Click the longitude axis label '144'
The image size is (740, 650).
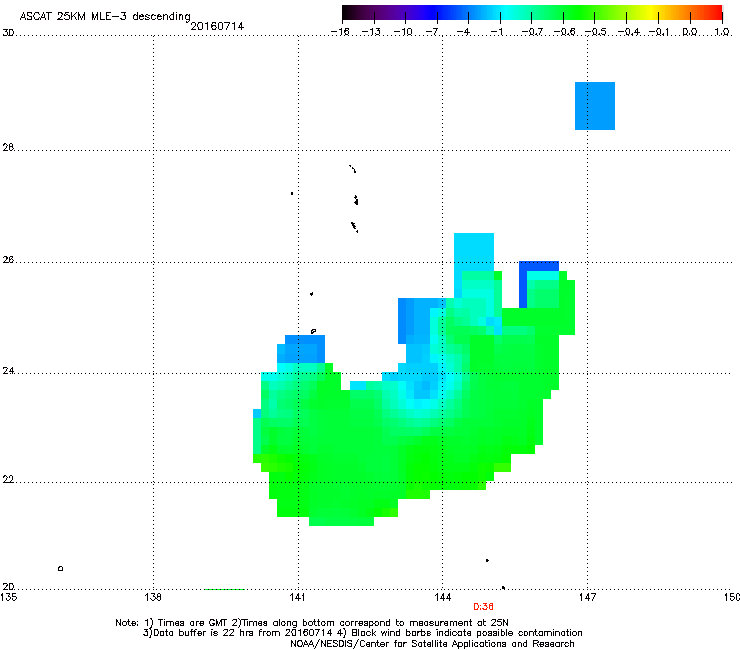tap(442, 597)
